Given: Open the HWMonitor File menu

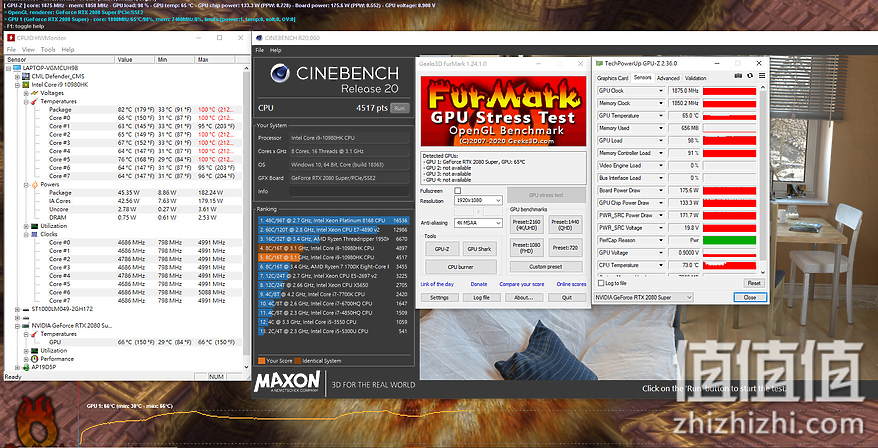Looking at the screenshot, I should click(x=12, y=50).
